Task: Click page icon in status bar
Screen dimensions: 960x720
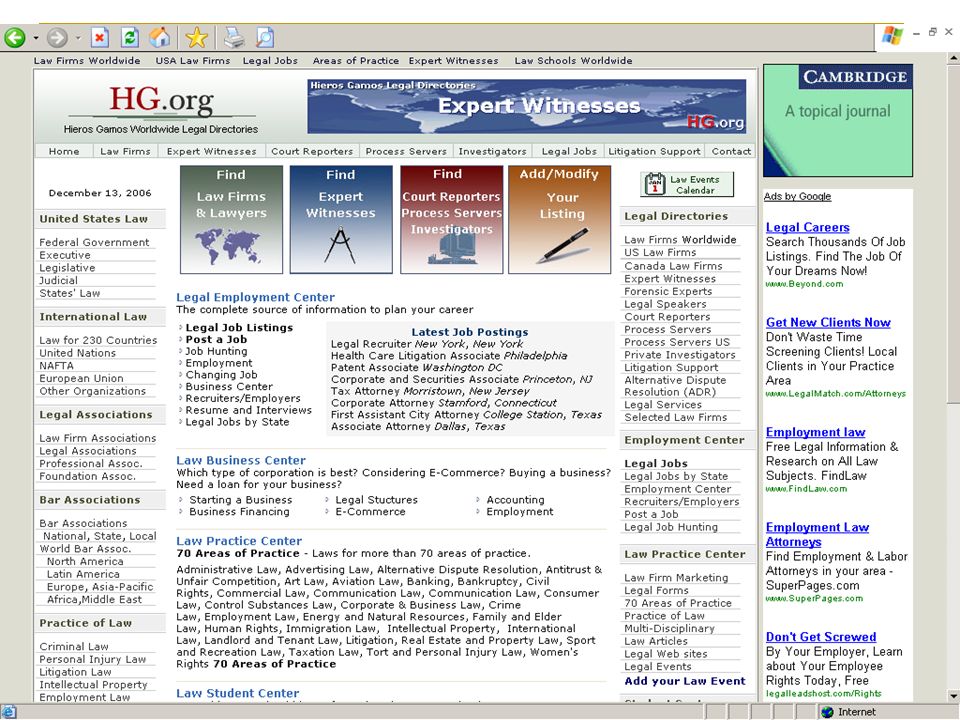Action: (8, 711)
